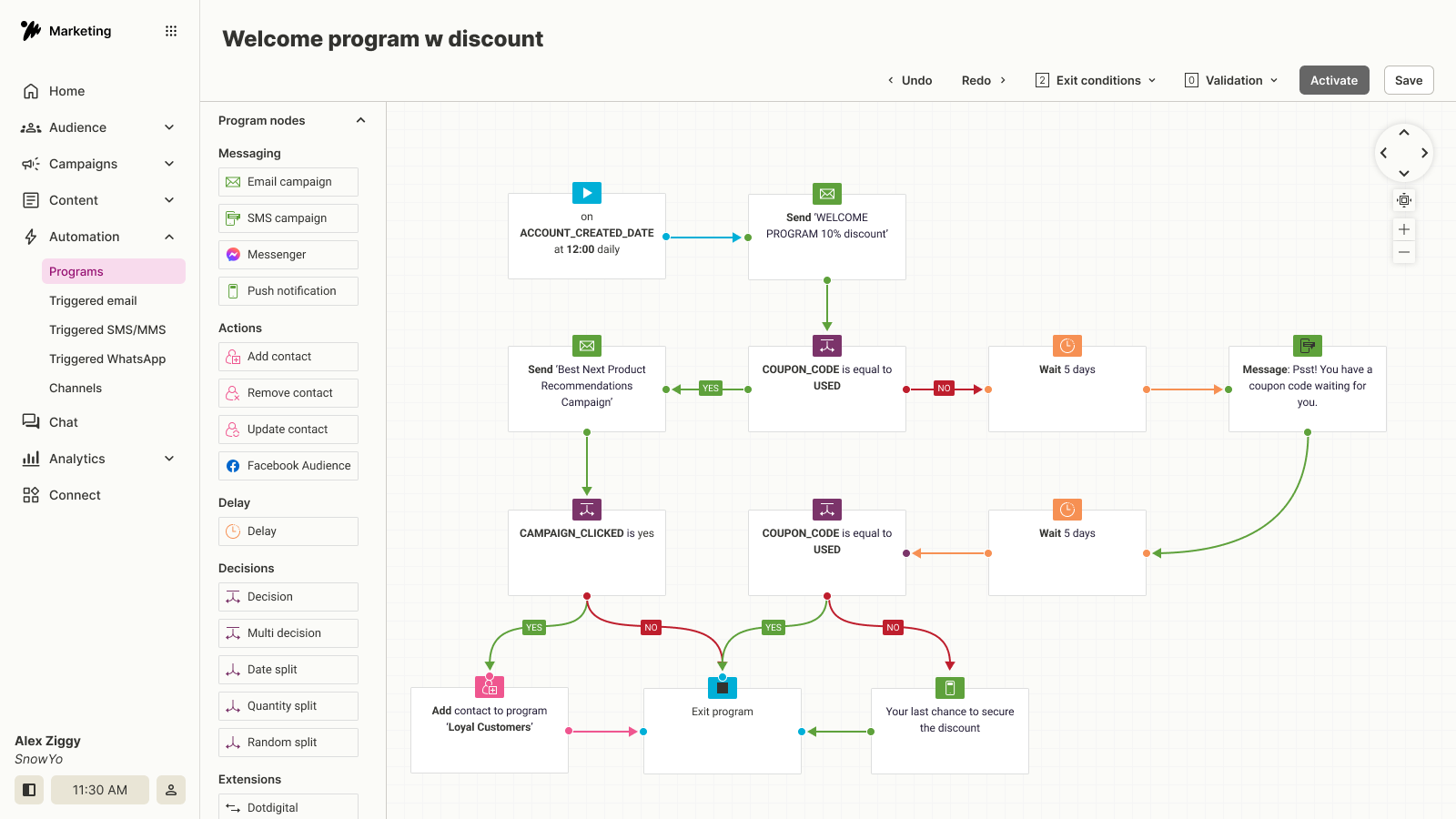Select the ACCOUNT_CREATED_DATE start node
The width and height of the screenshot is (1456, 819).
(x=587, y=236)
